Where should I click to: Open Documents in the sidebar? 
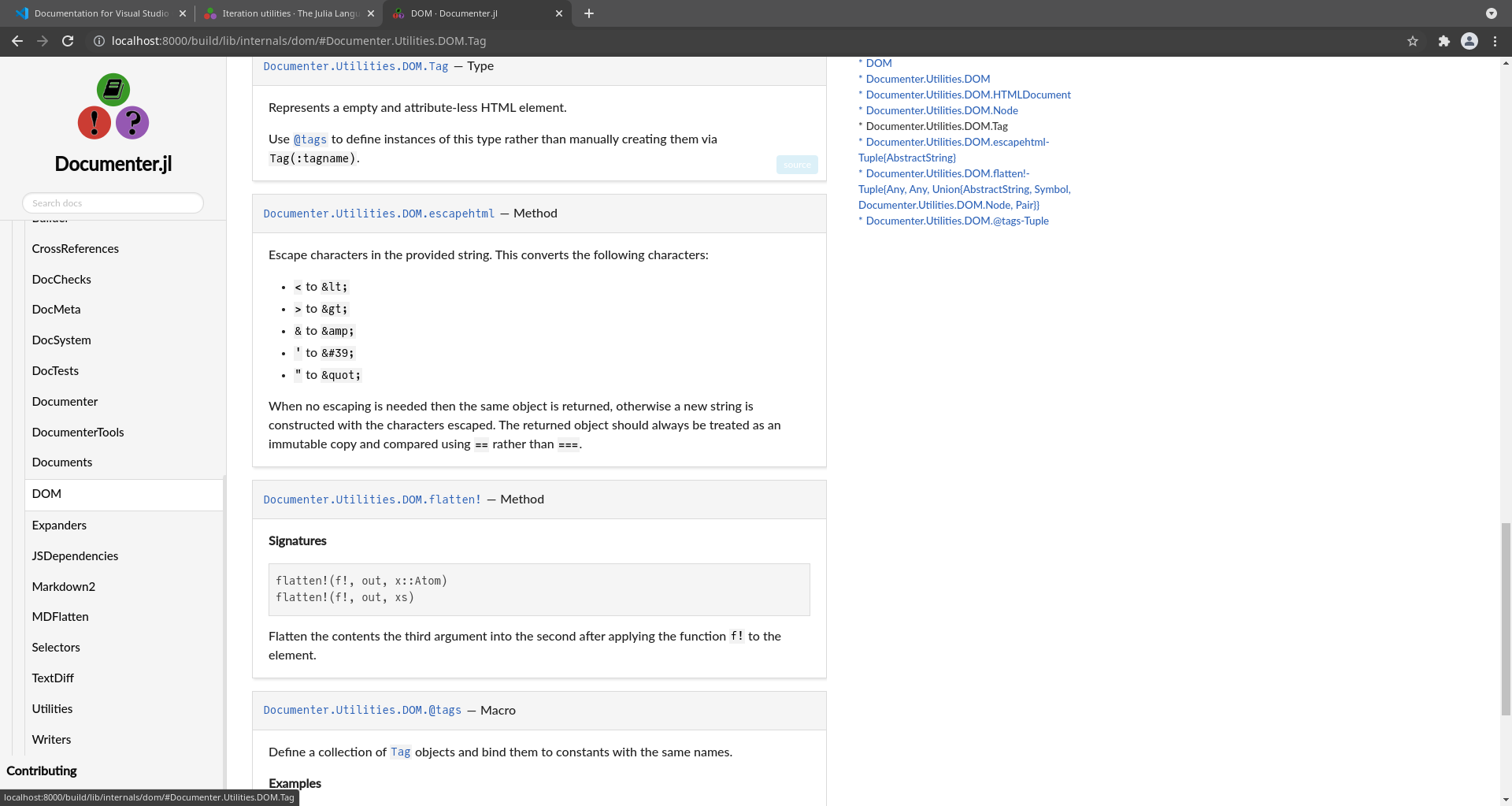click(62, 462)
